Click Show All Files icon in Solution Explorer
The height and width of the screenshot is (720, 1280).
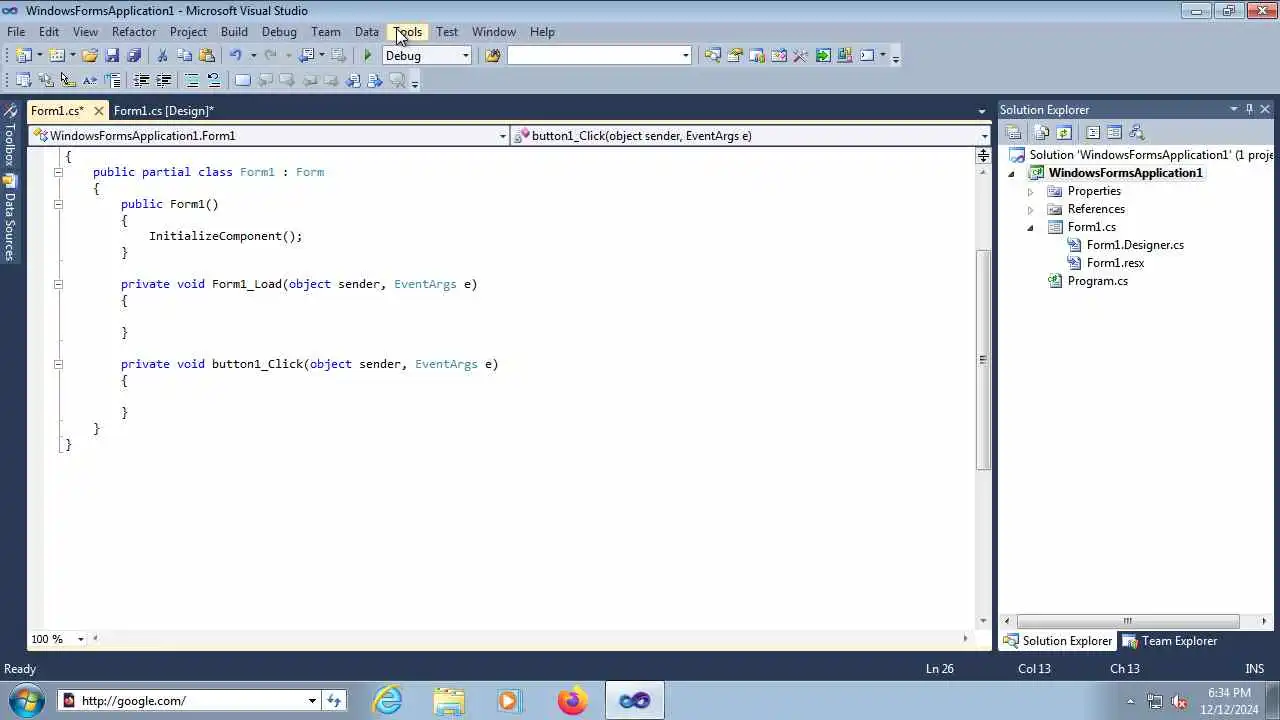pos(1042,133)
